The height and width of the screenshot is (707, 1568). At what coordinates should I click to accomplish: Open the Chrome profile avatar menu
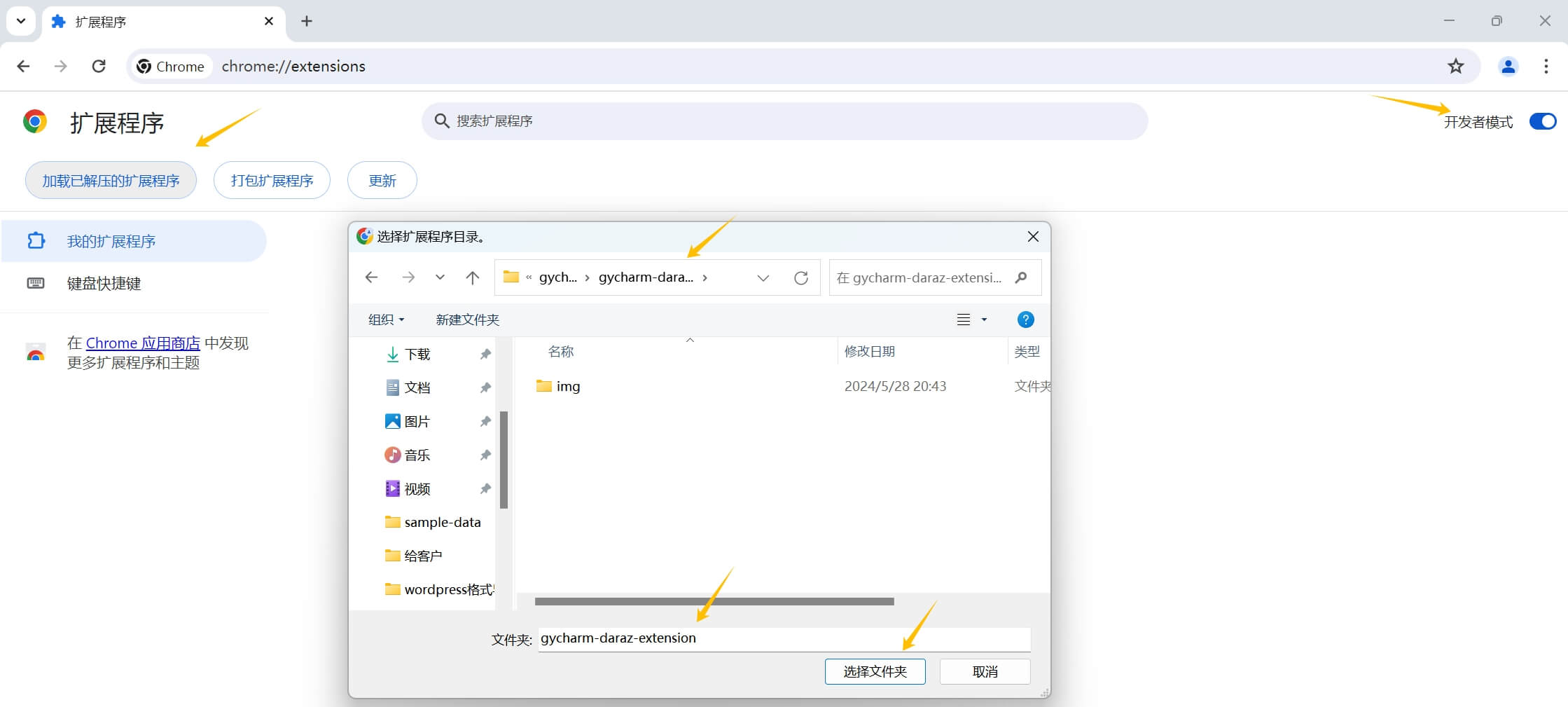1508,67
